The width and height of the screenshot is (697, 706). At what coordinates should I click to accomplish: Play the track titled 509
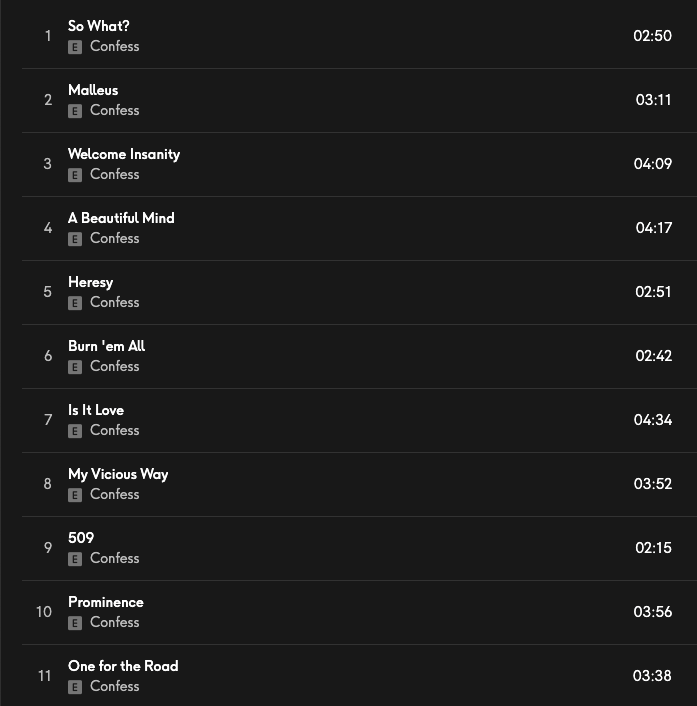click(81, 538)
